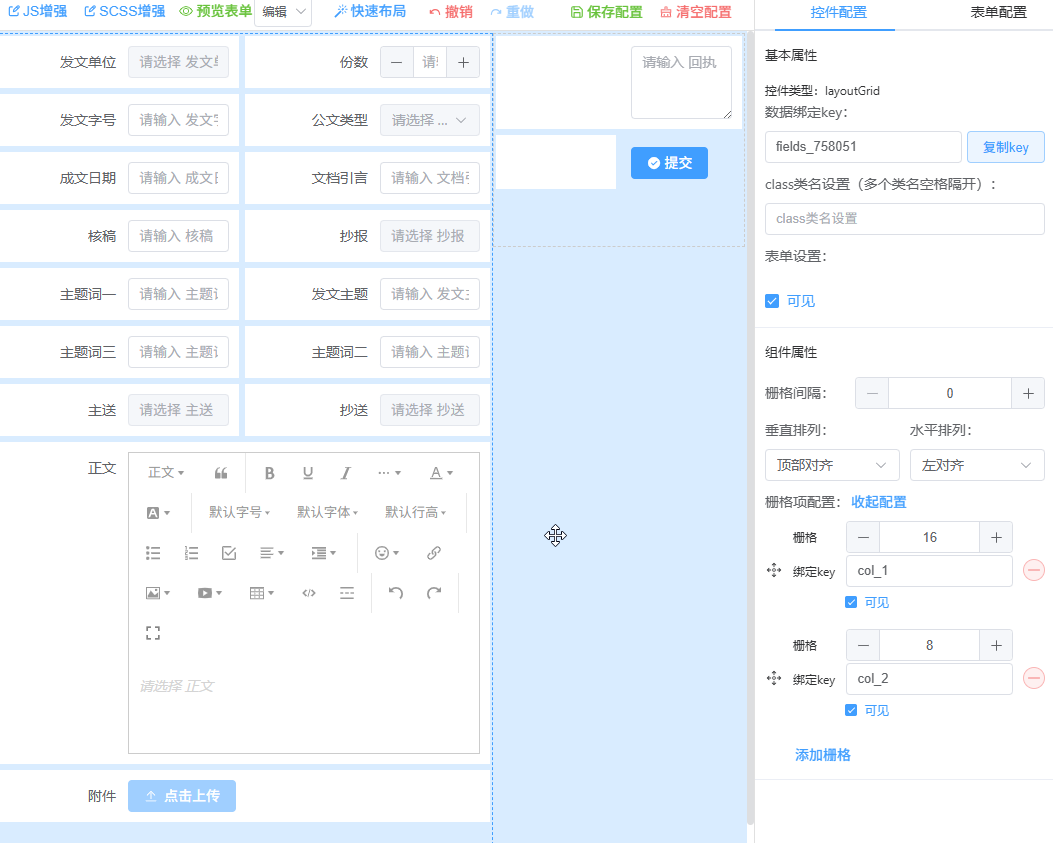The width and height of the screenshot is (1053, 843).
Task: Click the insert link icon in editor
Action: click(434, 553)
